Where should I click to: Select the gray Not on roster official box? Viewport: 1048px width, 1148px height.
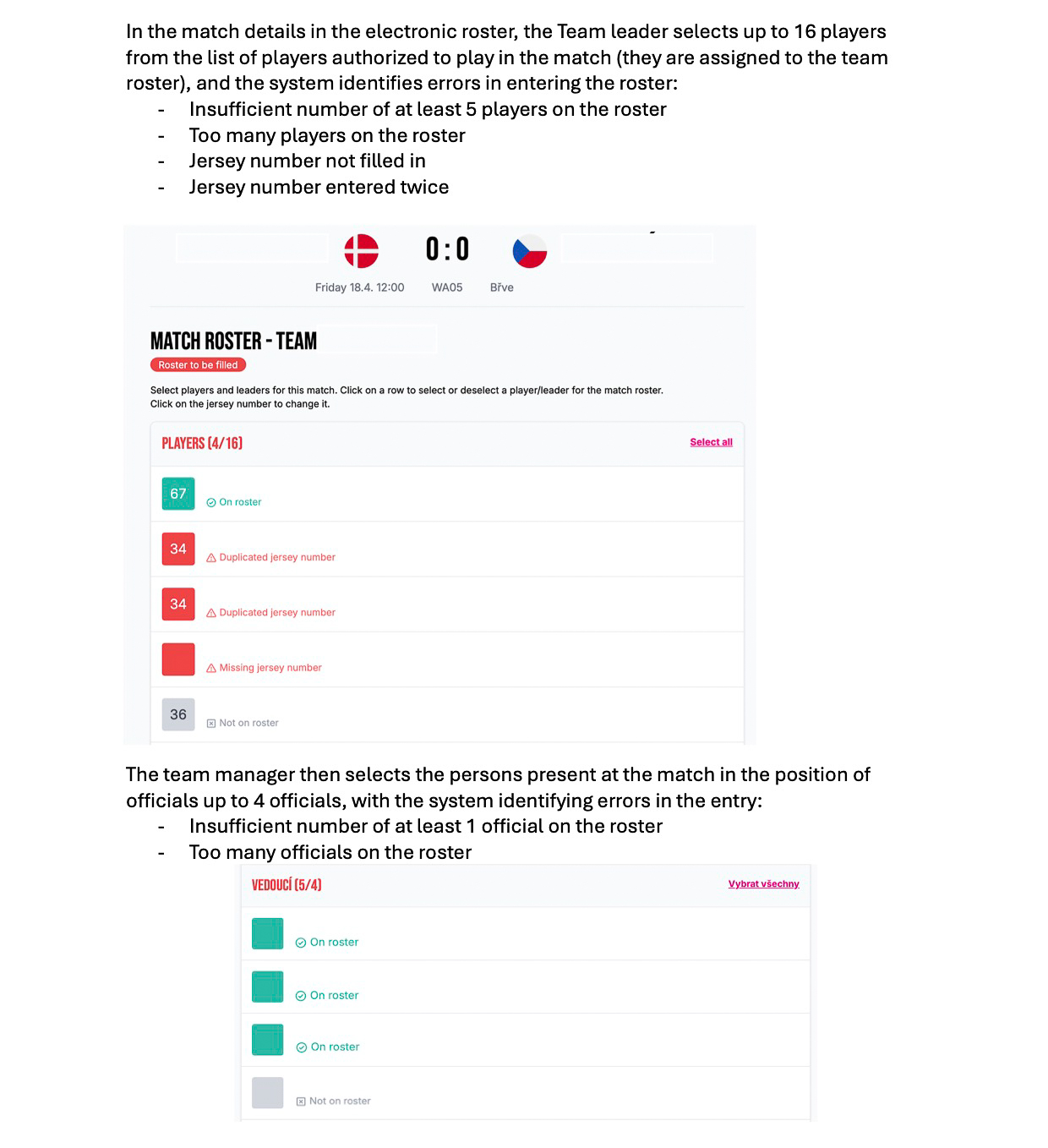coord(268,1093)
